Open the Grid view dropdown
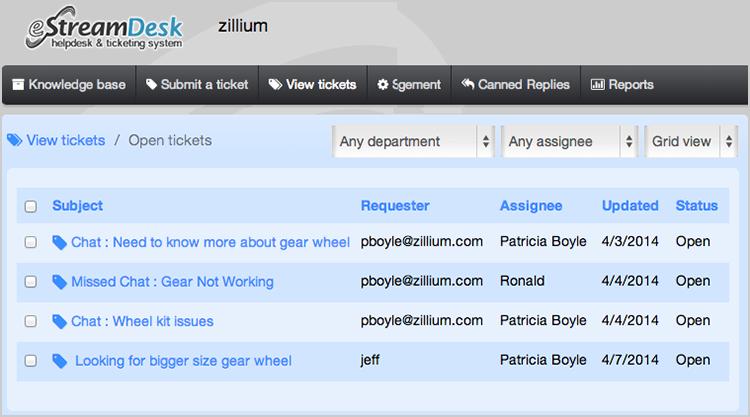This screenshot has height=417, width=750. [x=691, y=142]
